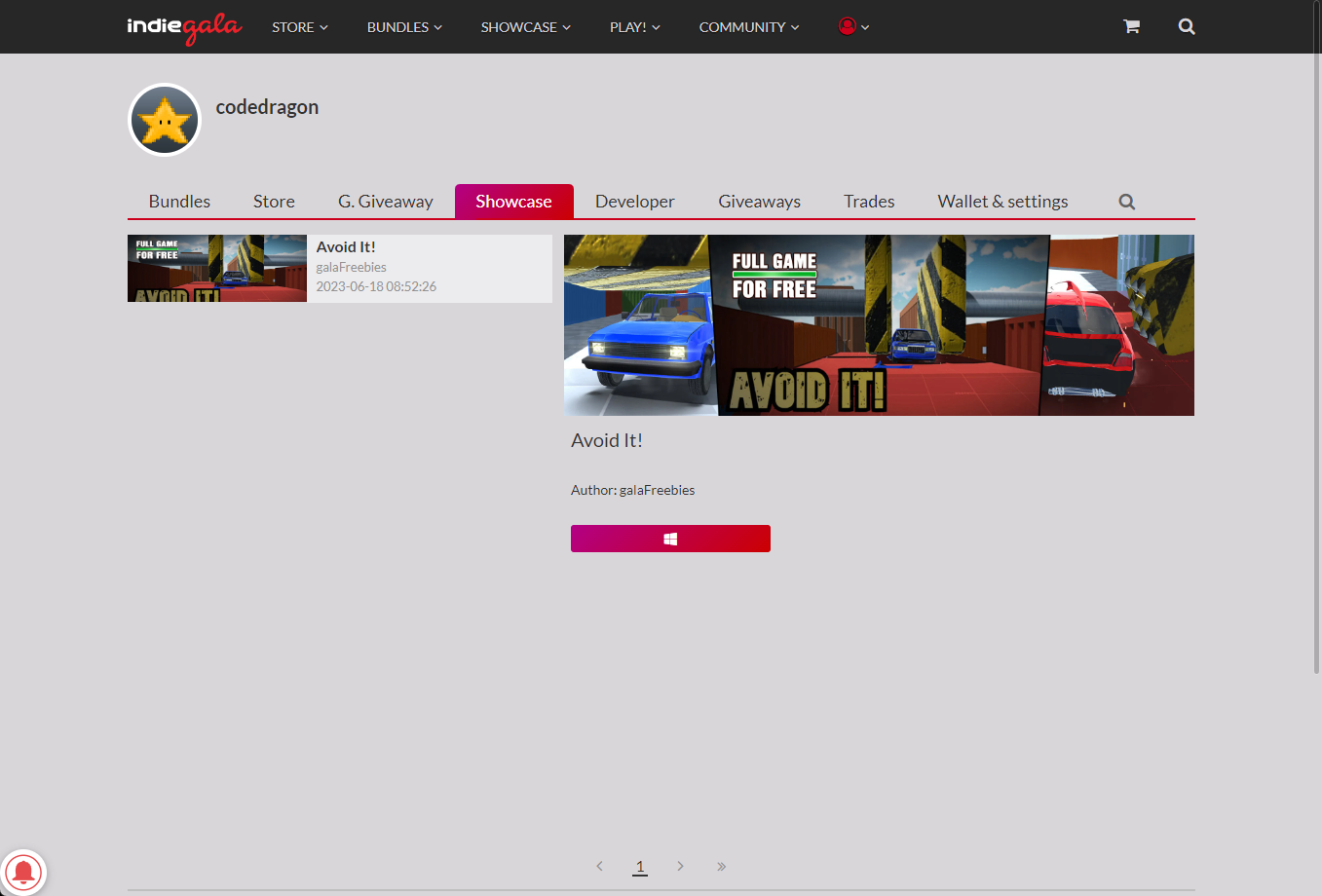Switch to the Store tab
Viewport: 1322px width, 896px height.
click(x=274, y=202)
